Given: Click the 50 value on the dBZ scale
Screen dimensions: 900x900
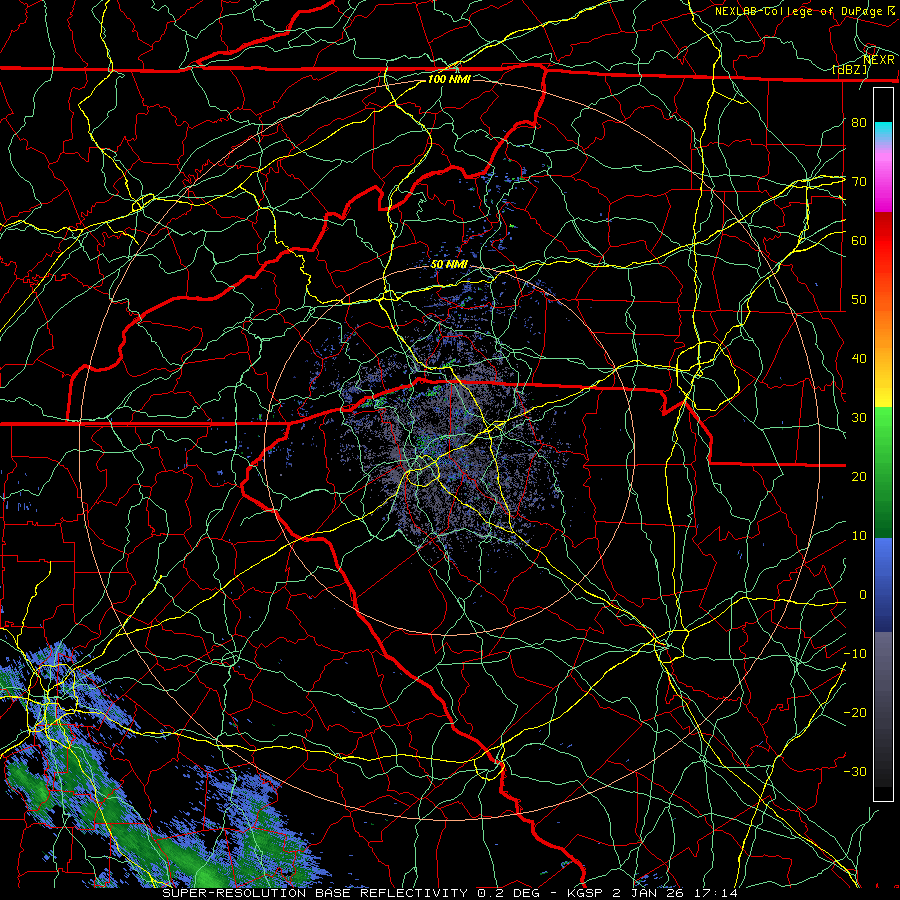Looking at the screenshot, I should tap(859, 300).
